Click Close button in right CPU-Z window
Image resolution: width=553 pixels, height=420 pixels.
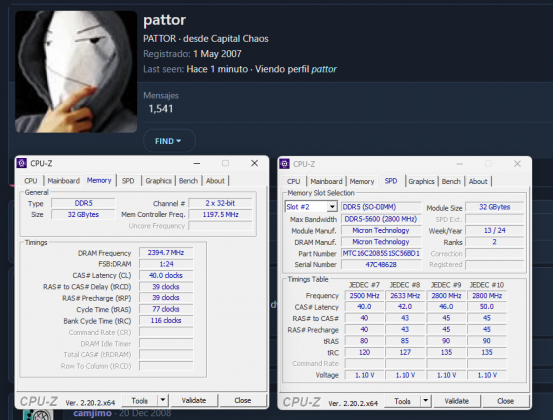tap(505, 401)
